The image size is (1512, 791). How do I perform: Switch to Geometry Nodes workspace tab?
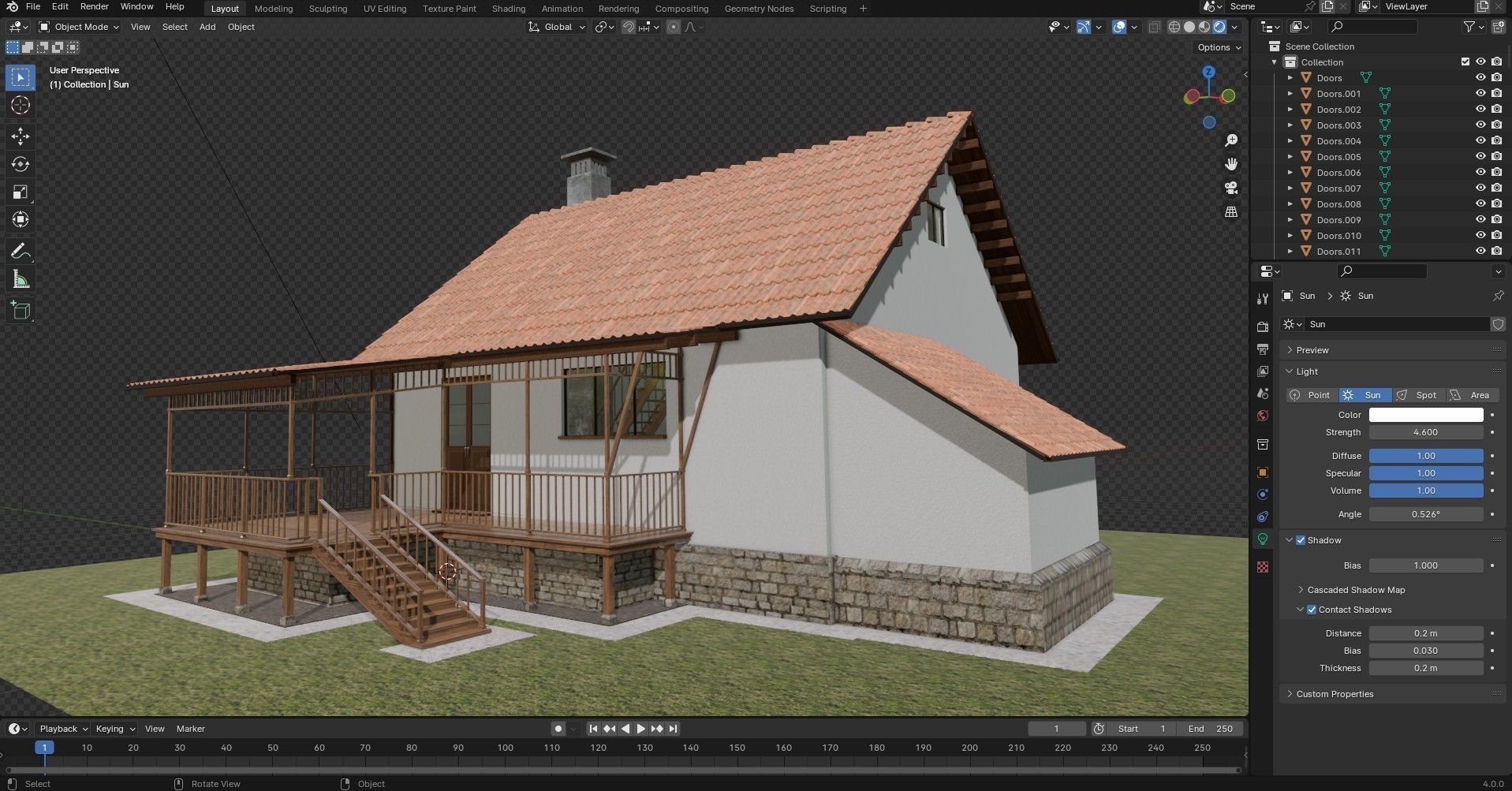(759, 9)
